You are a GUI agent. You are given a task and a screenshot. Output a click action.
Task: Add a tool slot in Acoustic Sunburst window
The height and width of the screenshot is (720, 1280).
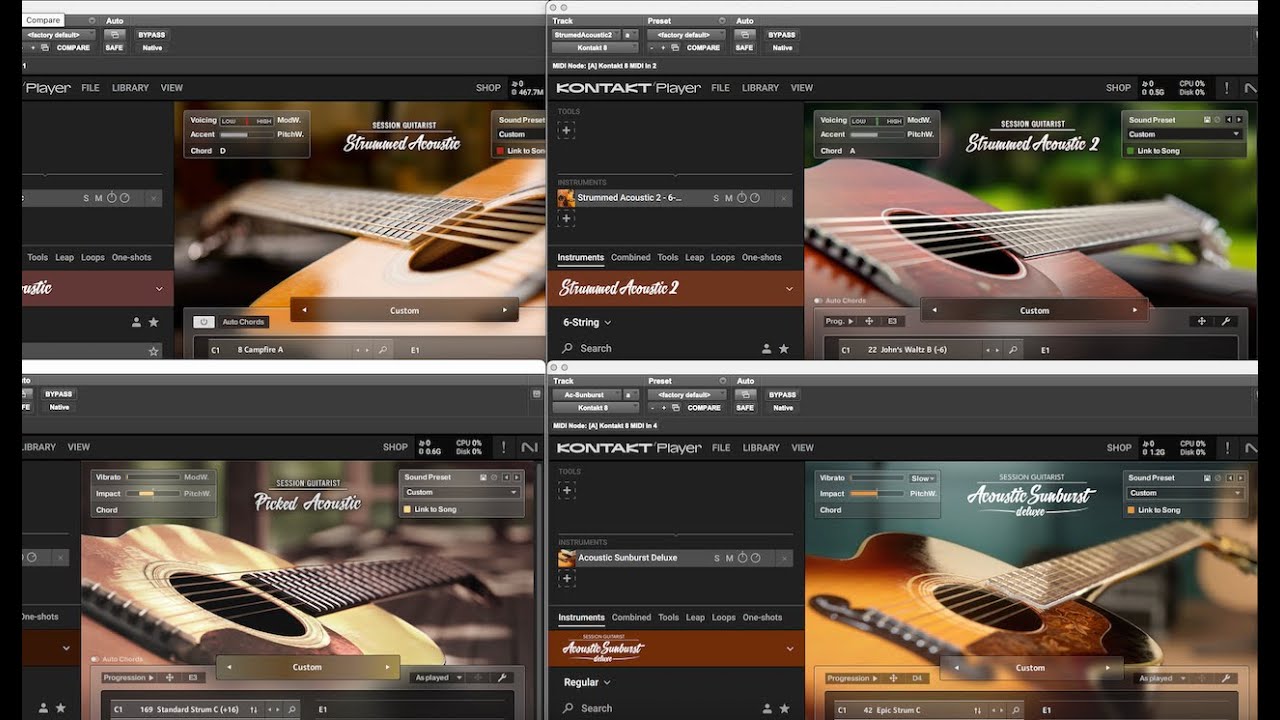coord(566,490)
